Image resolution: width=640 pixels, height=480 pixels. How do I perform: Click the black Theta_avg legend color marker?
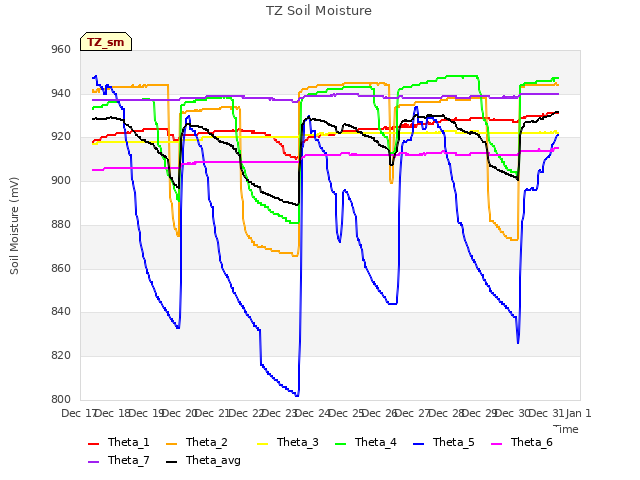click(x=171, y=462)
